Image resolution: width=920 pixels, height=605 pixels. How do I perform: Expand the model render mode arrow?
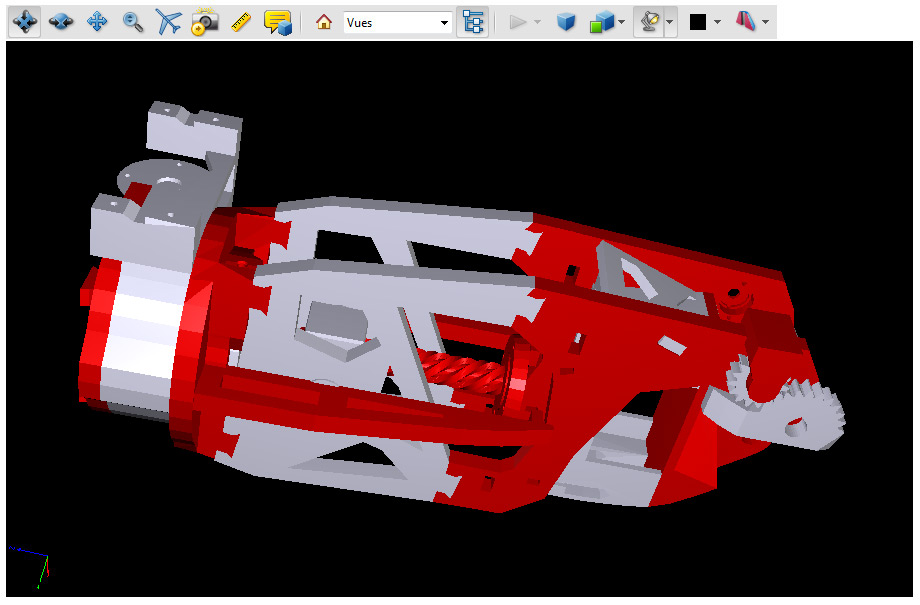[622, 22]
